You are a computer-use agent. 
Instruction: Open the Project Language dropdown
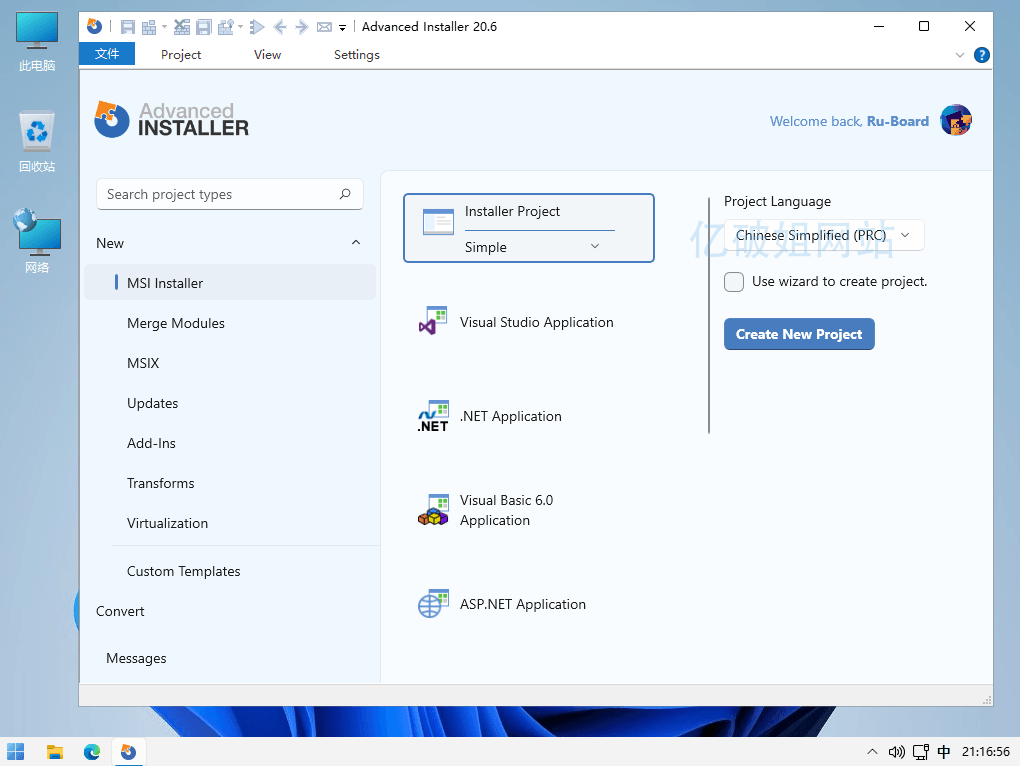823,235
